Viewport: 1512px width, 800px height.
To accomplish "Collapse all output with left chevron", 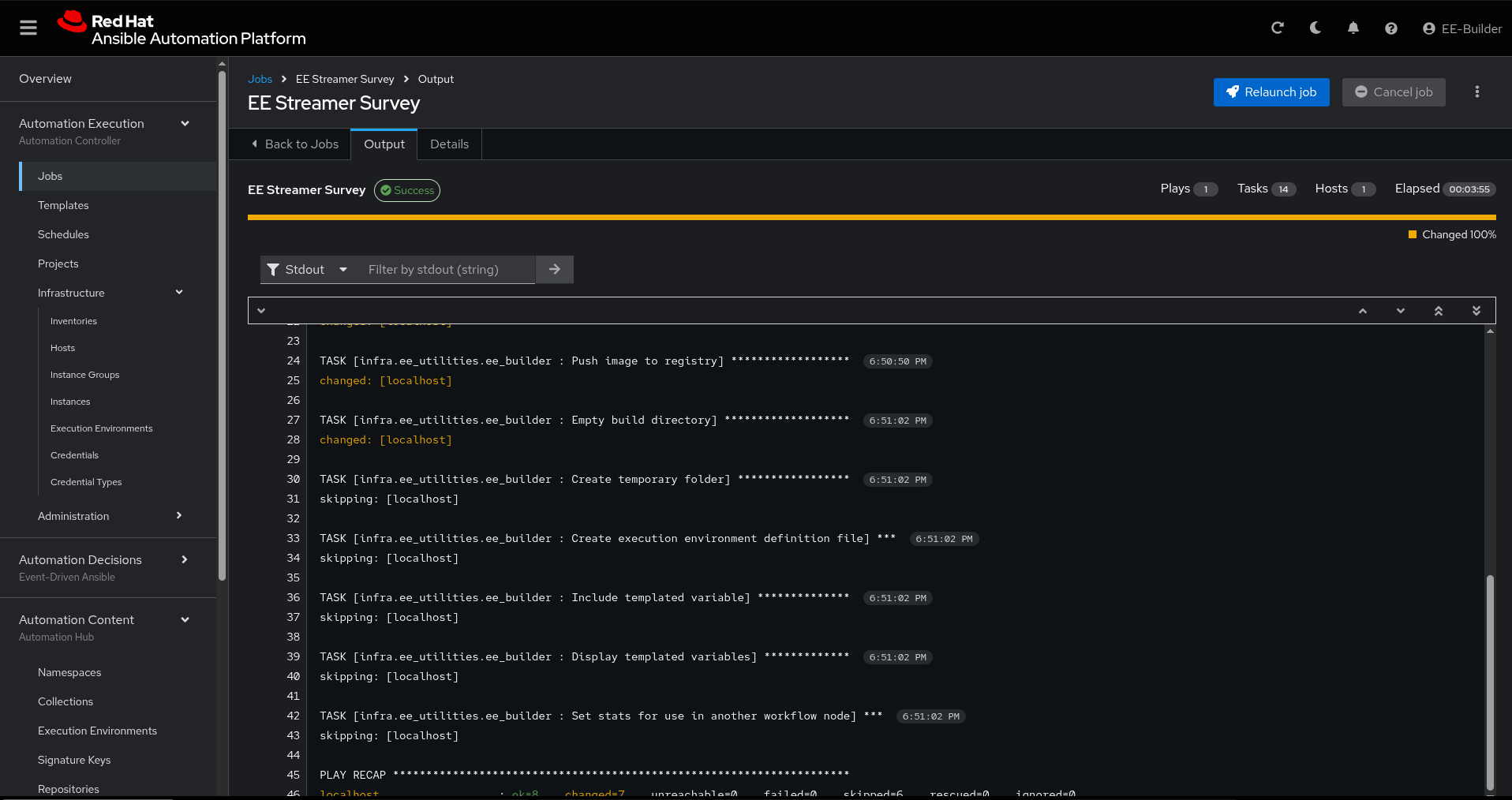I will (261, 311).
